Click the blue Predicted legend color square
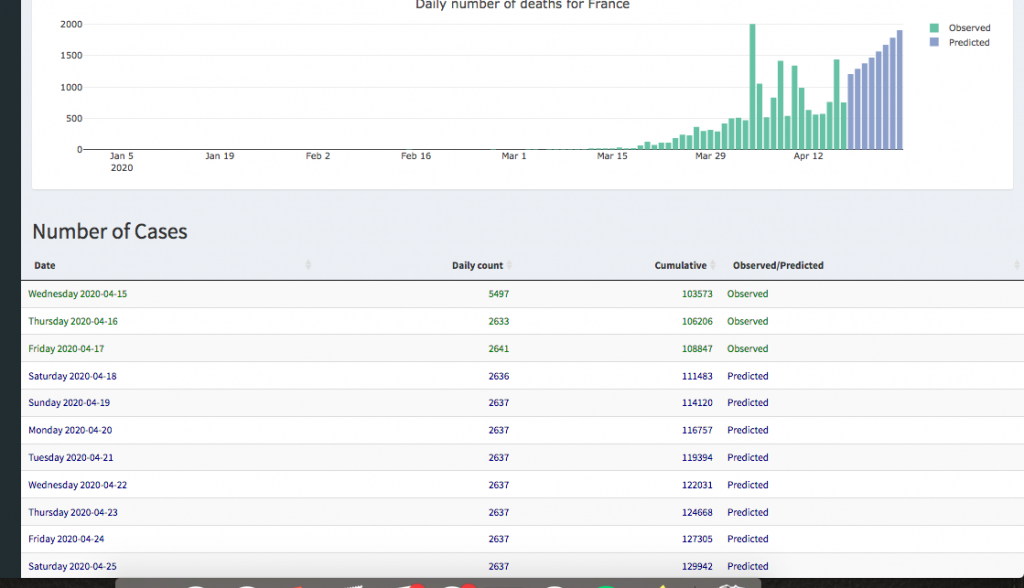 pyautogui.click(x=934, y=43)
